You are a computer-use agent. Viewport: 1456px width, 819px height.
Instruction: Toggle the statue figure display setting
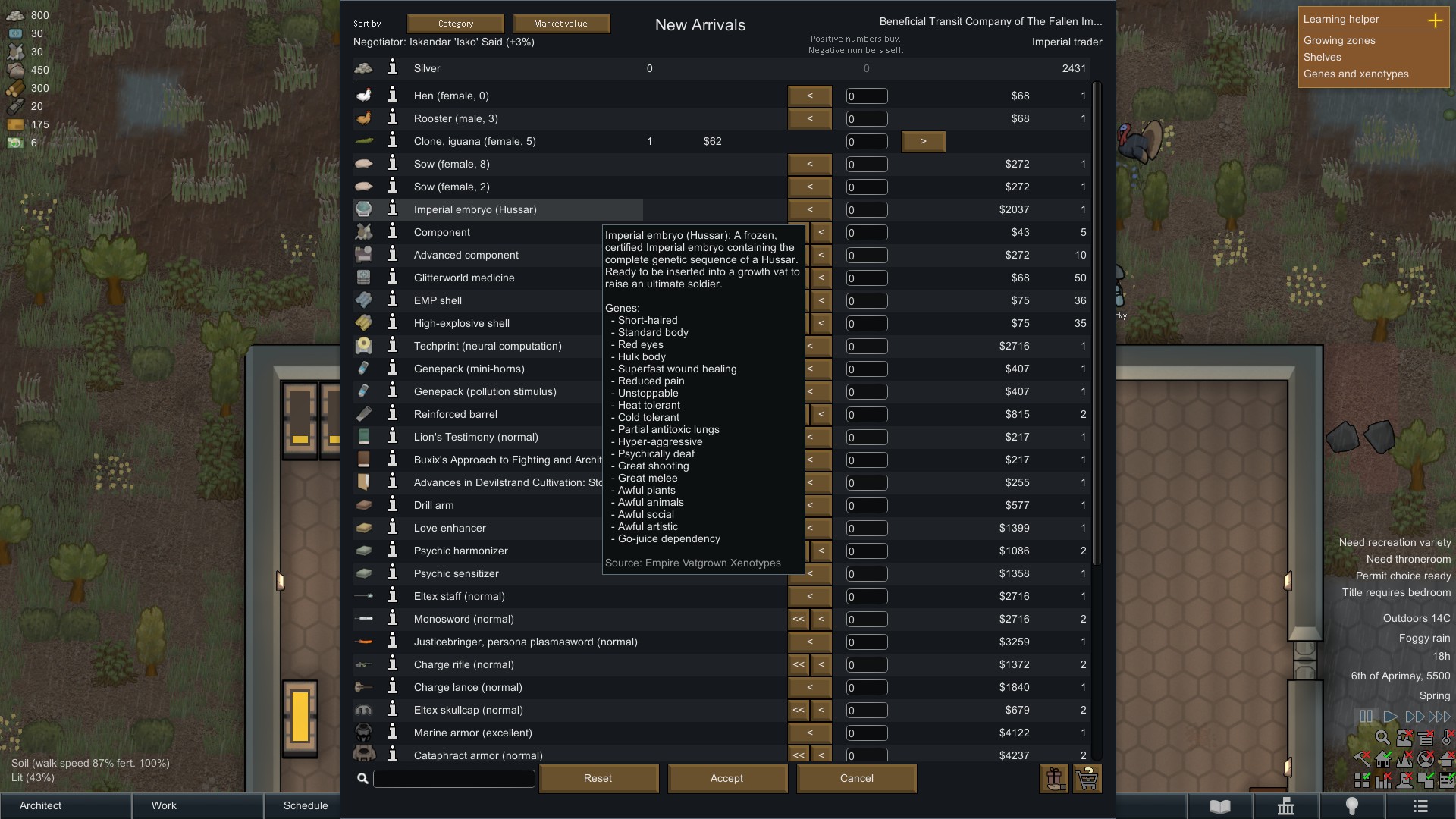(1404, 780)
